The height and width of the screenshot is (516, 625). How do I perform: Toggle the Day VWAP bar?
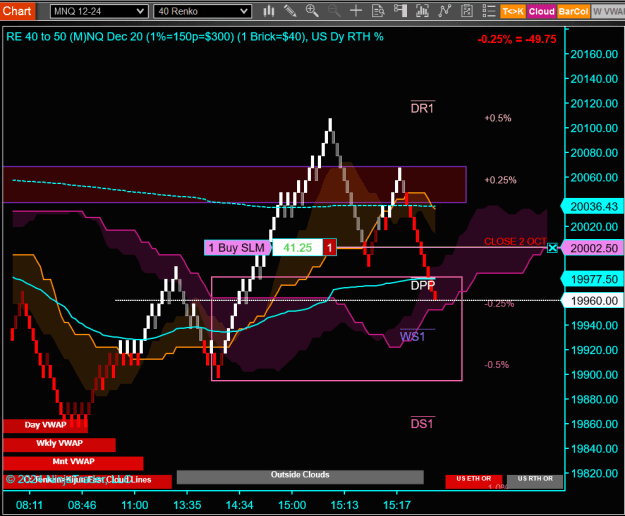45,425
